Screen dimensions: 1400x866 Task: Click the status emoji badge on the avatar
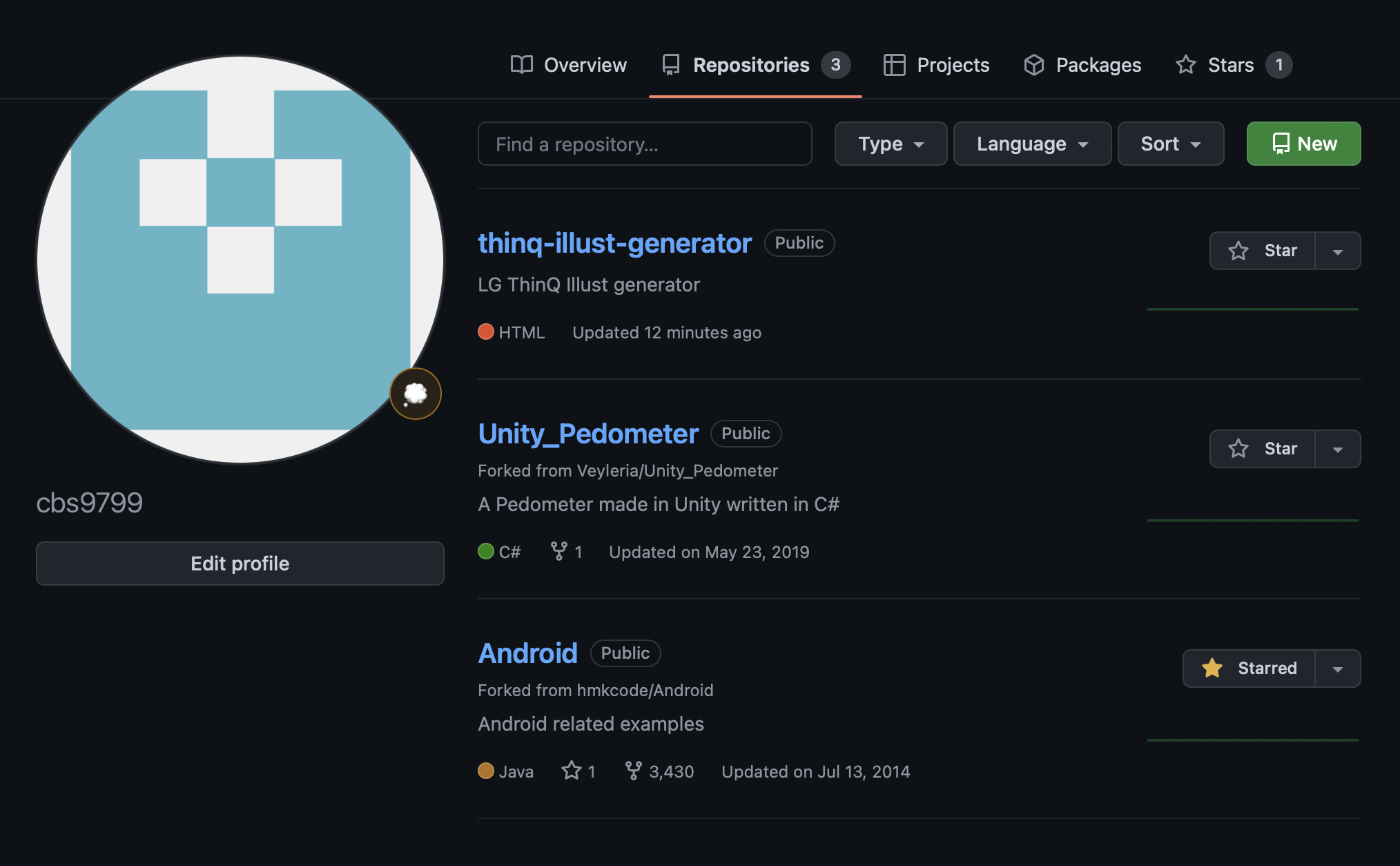416,394
